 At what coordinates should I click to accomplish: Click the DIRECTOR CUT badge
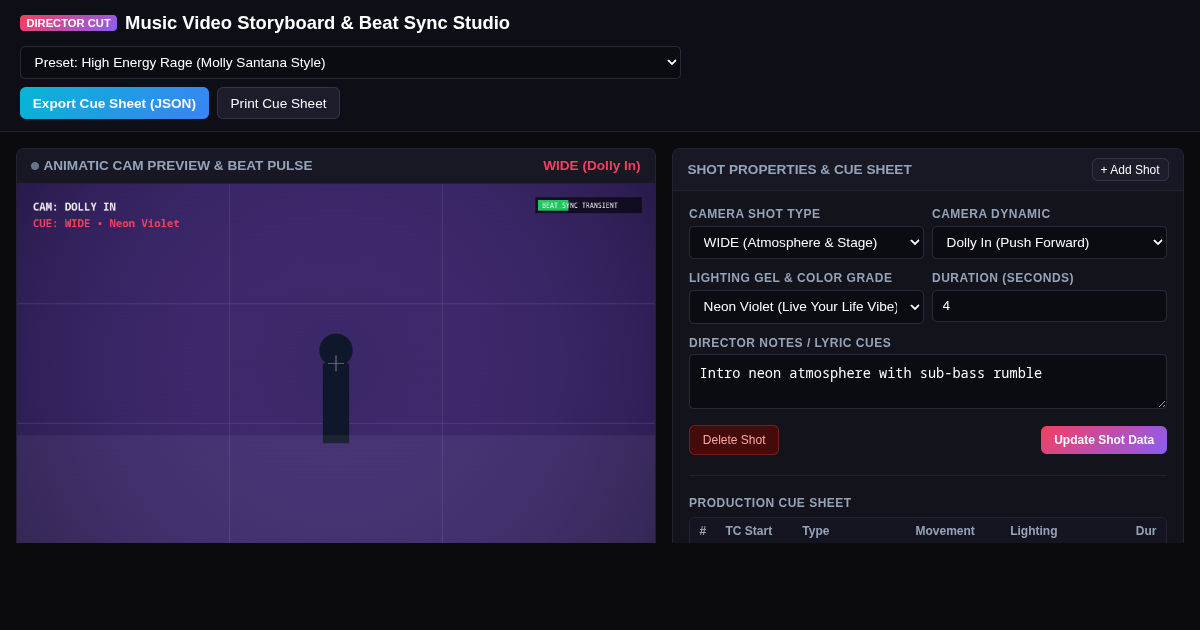coord(68,23)
